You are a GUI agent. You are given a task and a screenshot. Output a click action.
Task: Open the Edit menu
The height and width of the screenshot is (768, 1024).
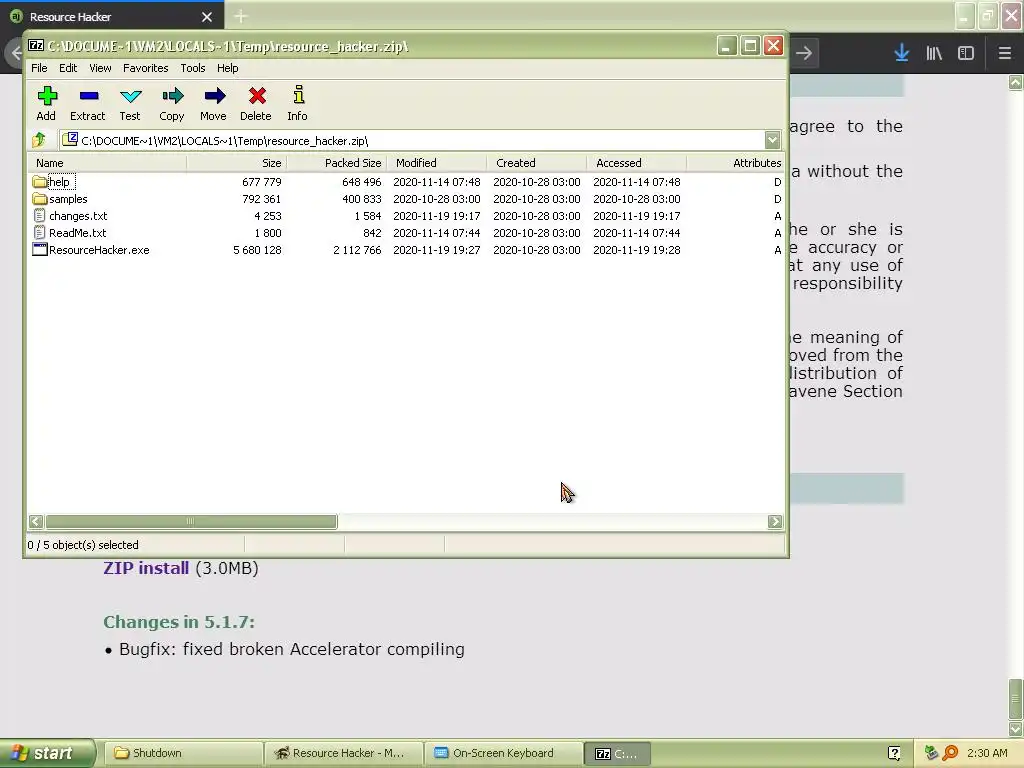point(68,68)
